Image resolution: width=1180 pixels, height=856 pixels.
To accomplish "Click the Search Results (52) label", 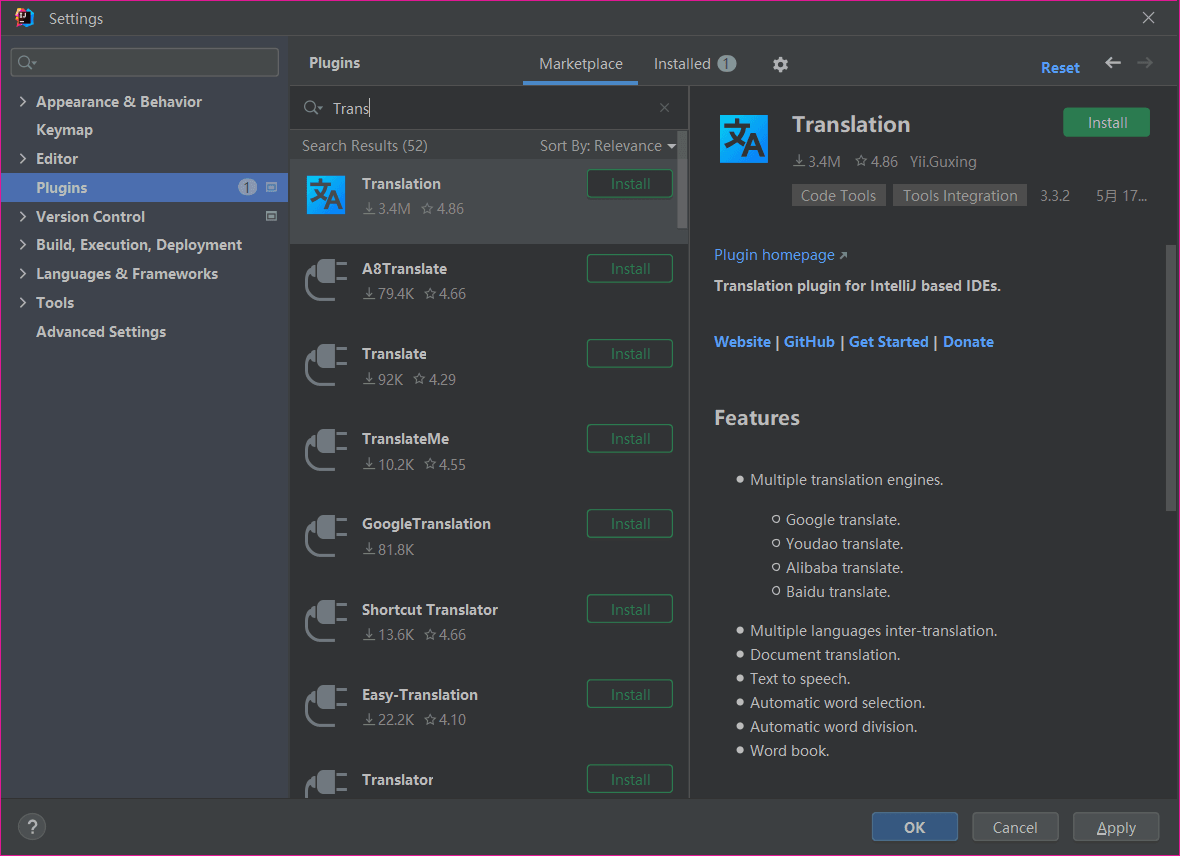I will 365,146.
